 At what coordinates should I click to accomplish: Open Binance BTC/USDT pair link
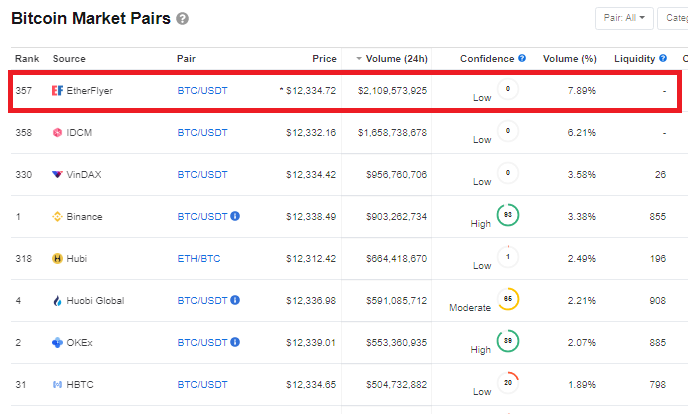click(202, 217)
